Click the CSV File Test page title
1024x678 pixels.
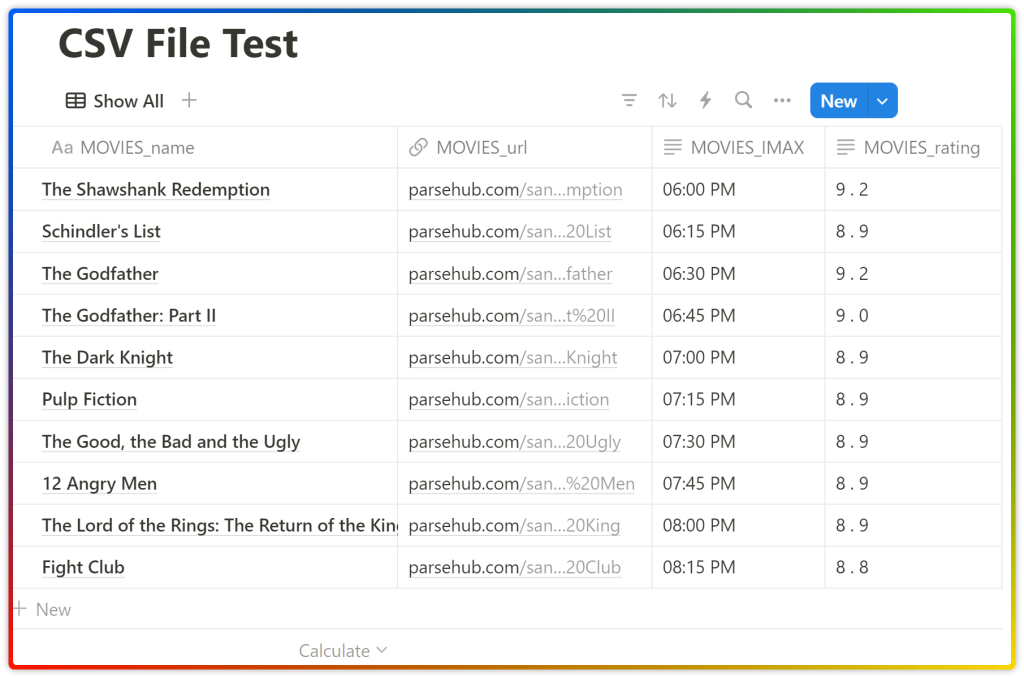click(x=178, y=44)
